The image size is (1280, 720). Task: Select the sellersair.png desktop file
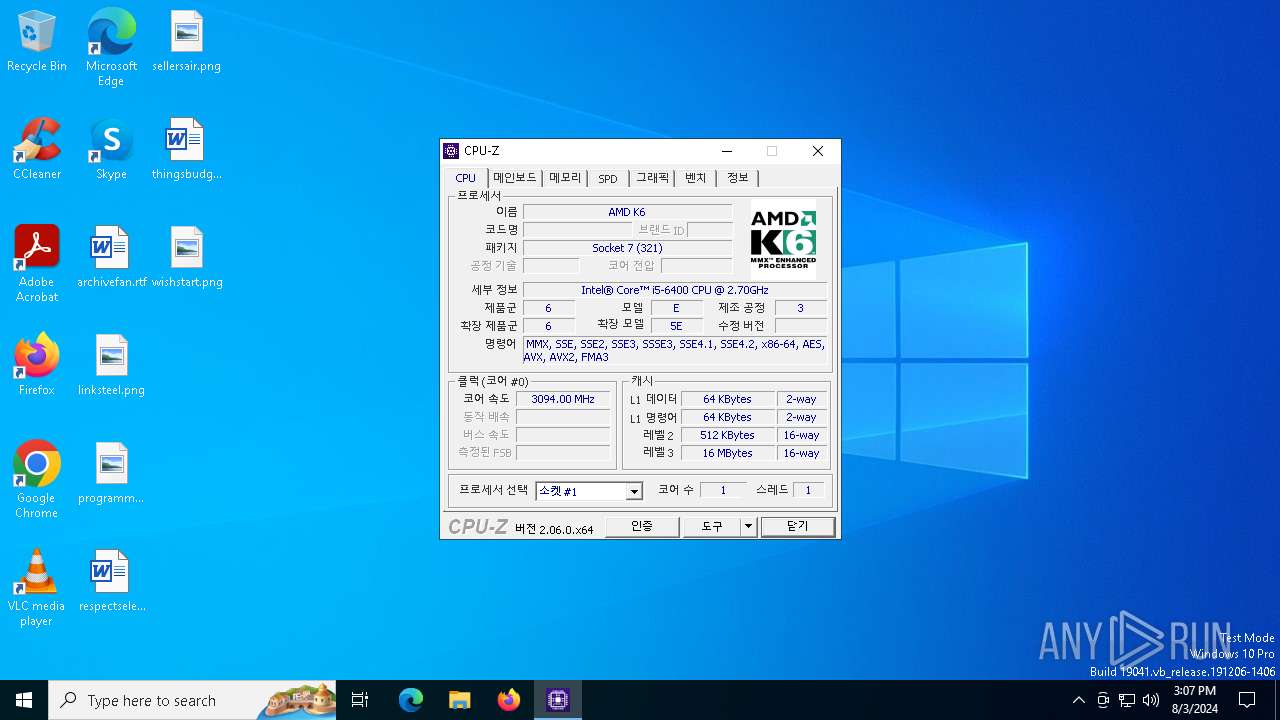(186, 42)
